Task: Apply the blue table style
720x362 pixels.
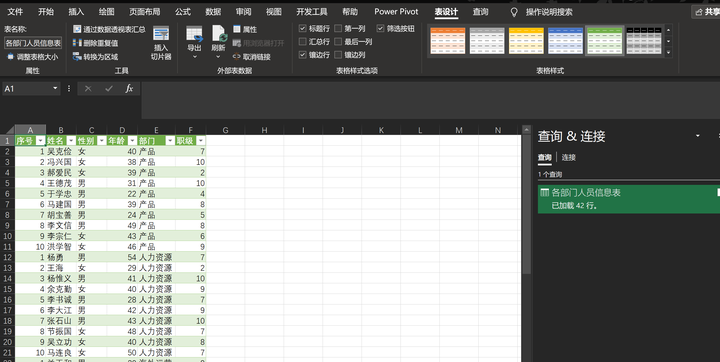Action: [x=565, y=41]
